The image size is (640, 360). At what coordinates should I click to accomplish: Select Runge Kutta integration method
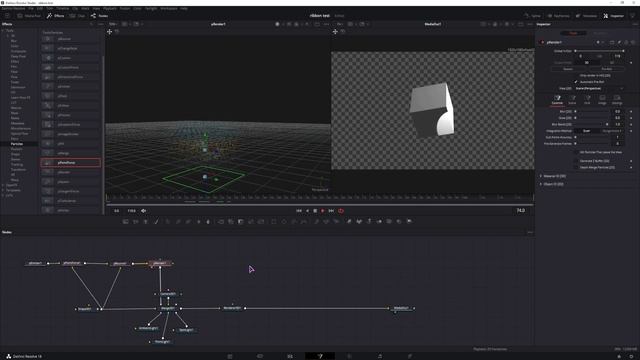pyautogui.click(x=611, y=131)
